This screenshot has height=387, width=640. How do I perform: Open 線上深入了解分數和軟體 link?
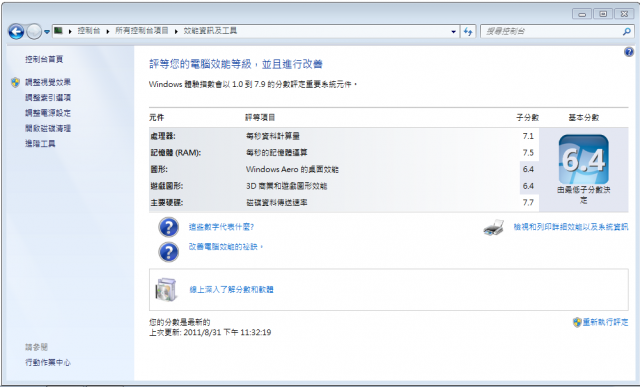231,289
